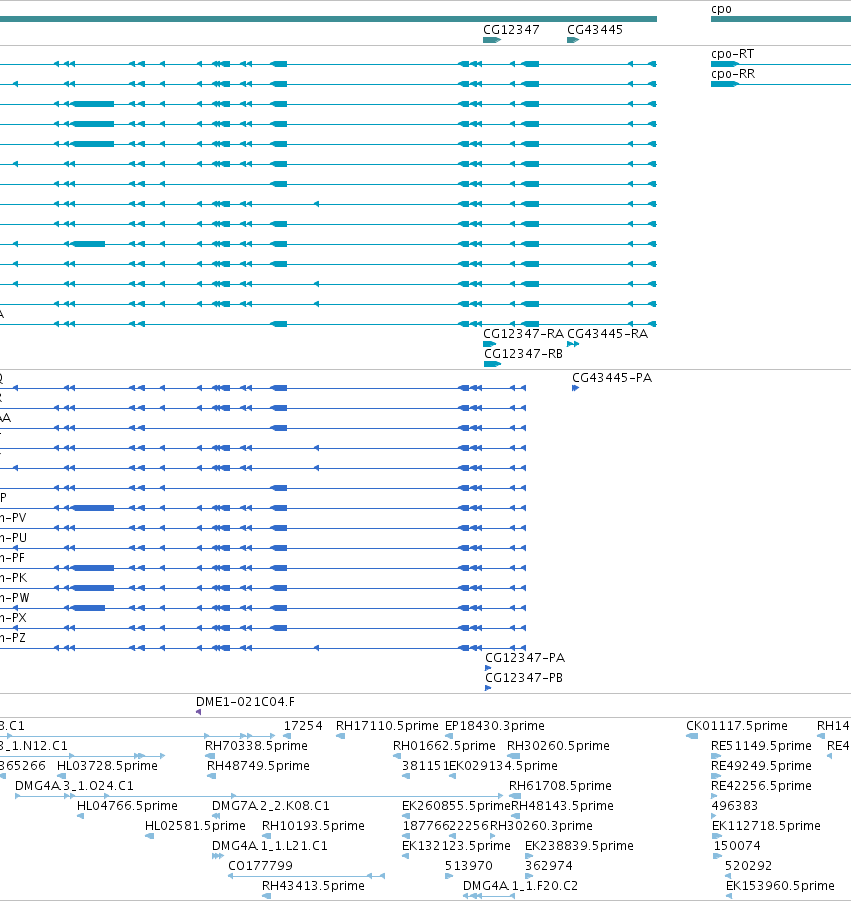Open EK112718.5prime EST label
This screenshot has height=901, width=851.
[x=767, y=826]
